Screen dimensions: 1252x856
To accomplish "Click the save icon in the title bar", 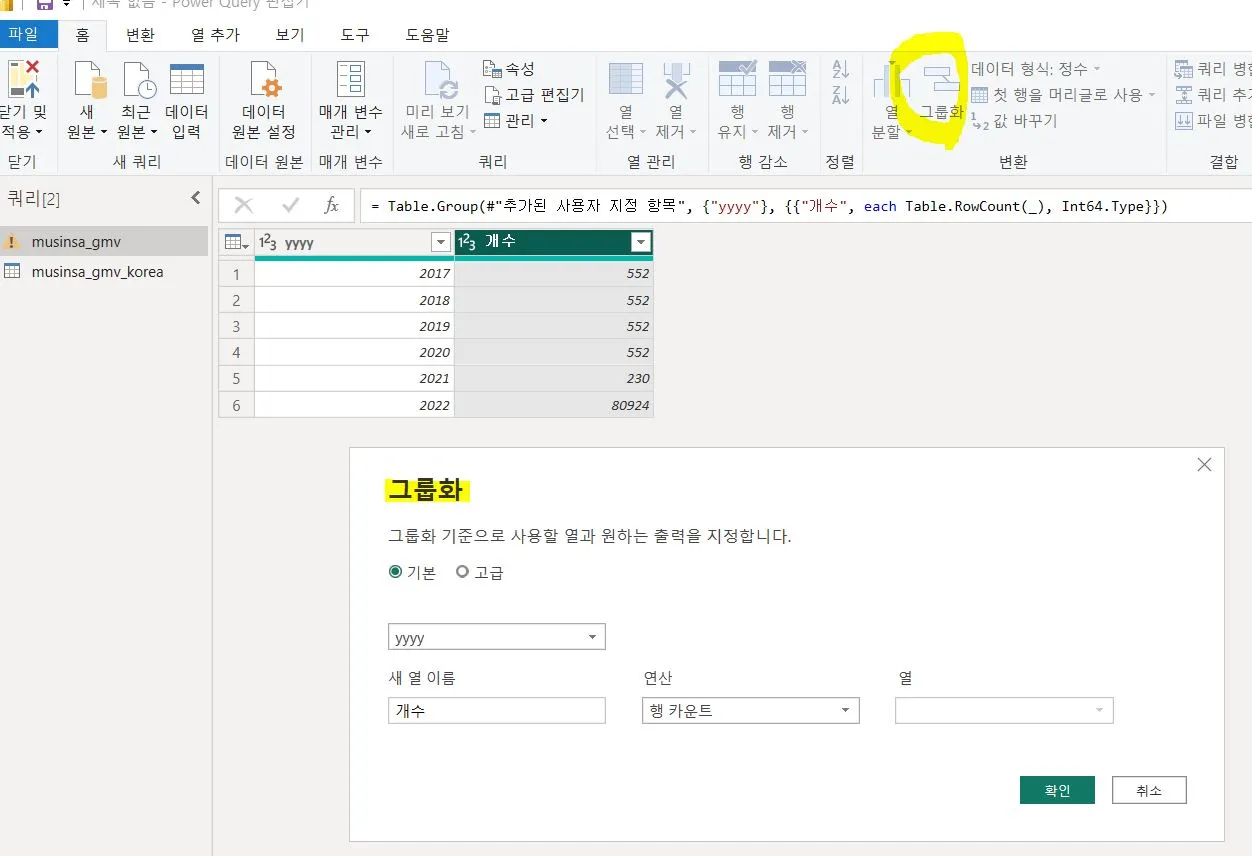I will coord(44,6).
